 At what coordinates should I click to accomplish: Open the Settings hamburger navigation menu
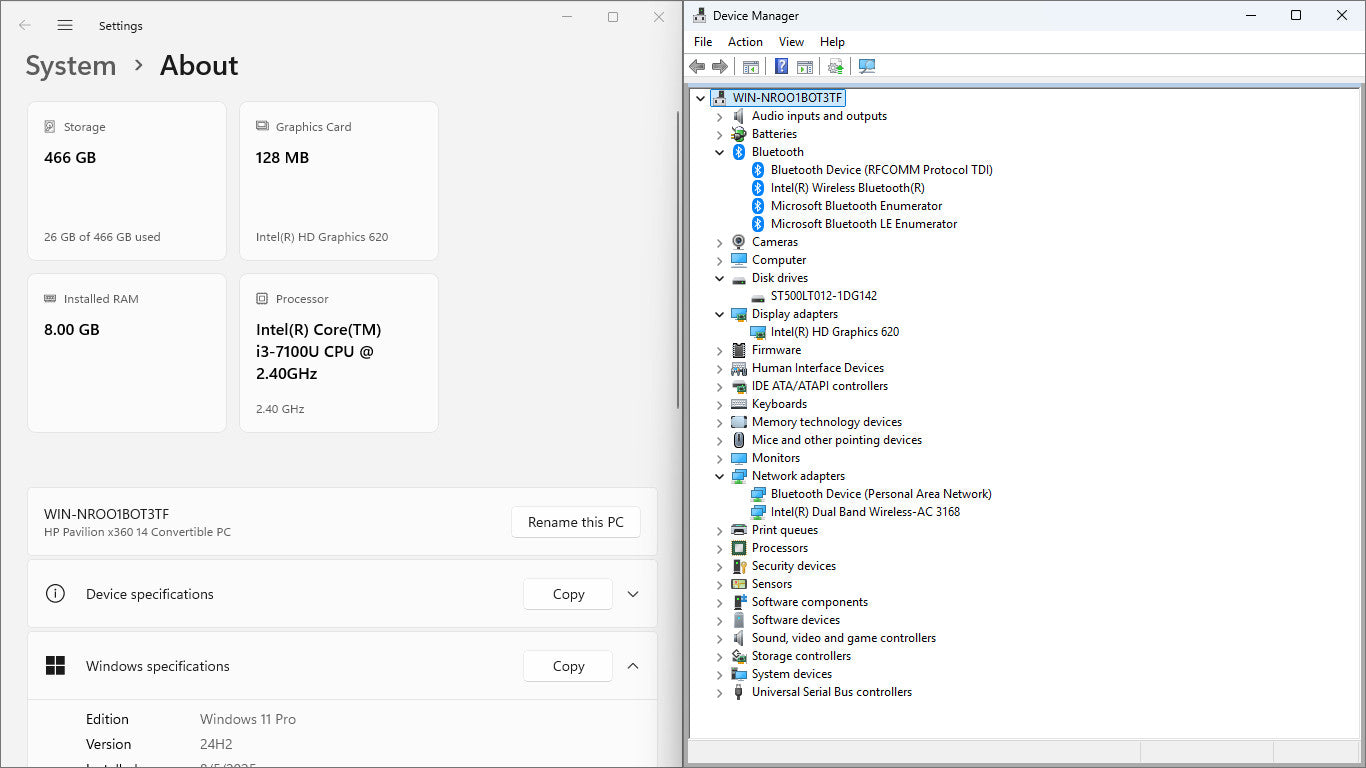point(65,25)
